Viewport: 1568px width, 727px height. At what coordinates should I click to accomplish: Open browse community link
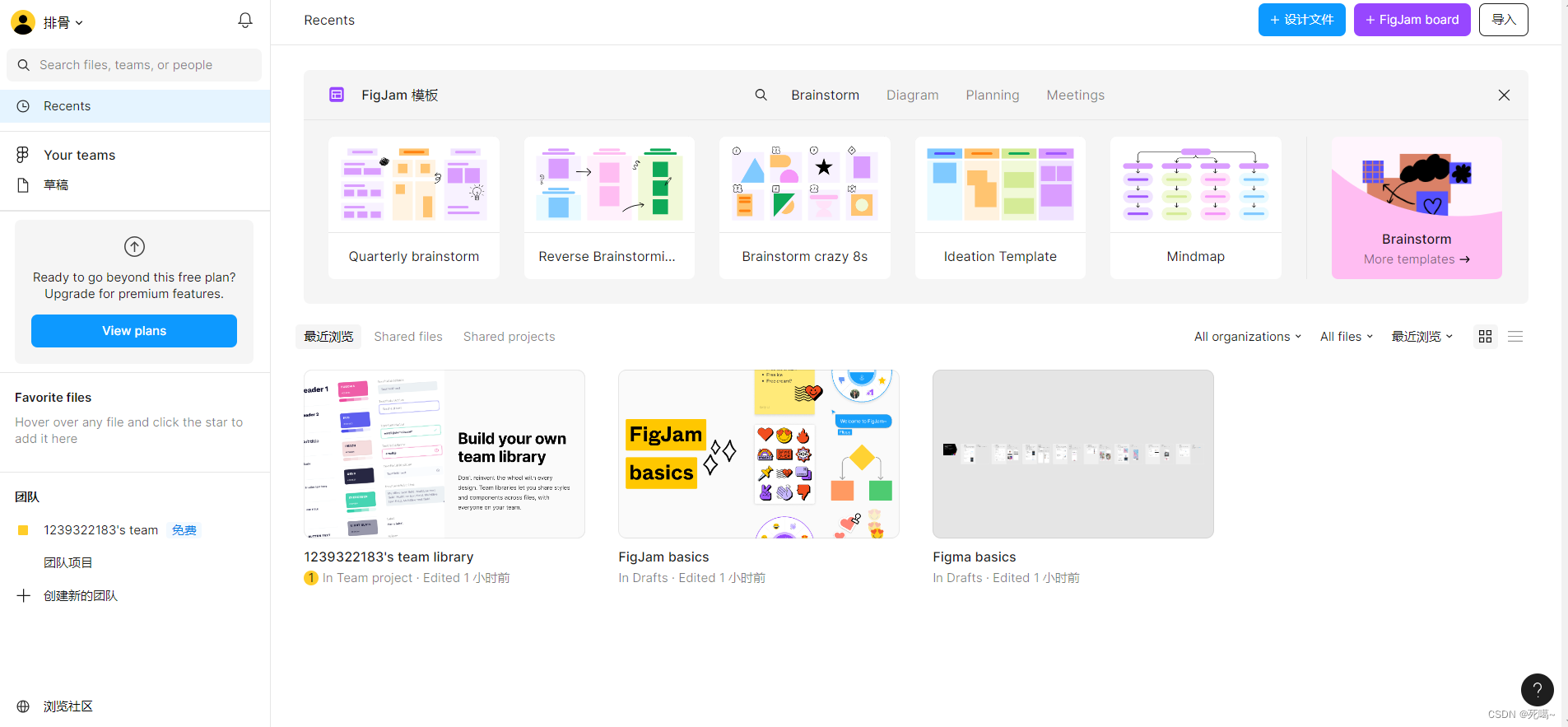click(68, 706)
